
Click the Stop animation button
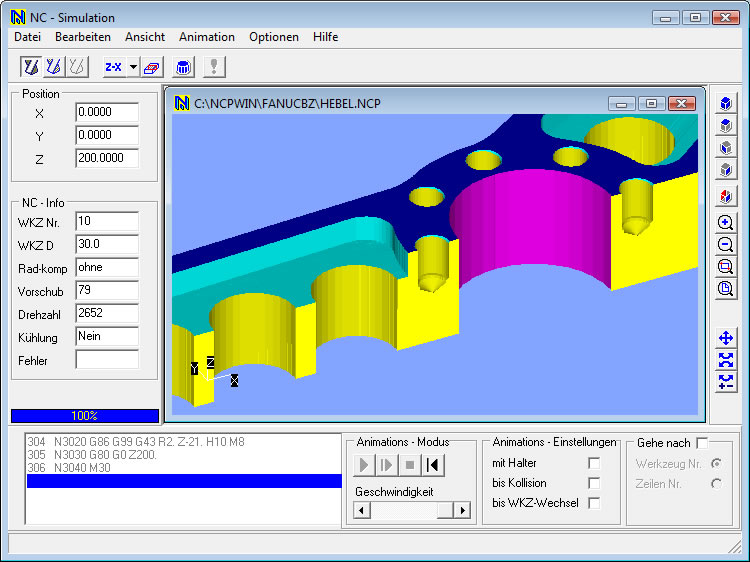(x=409, y=465)
